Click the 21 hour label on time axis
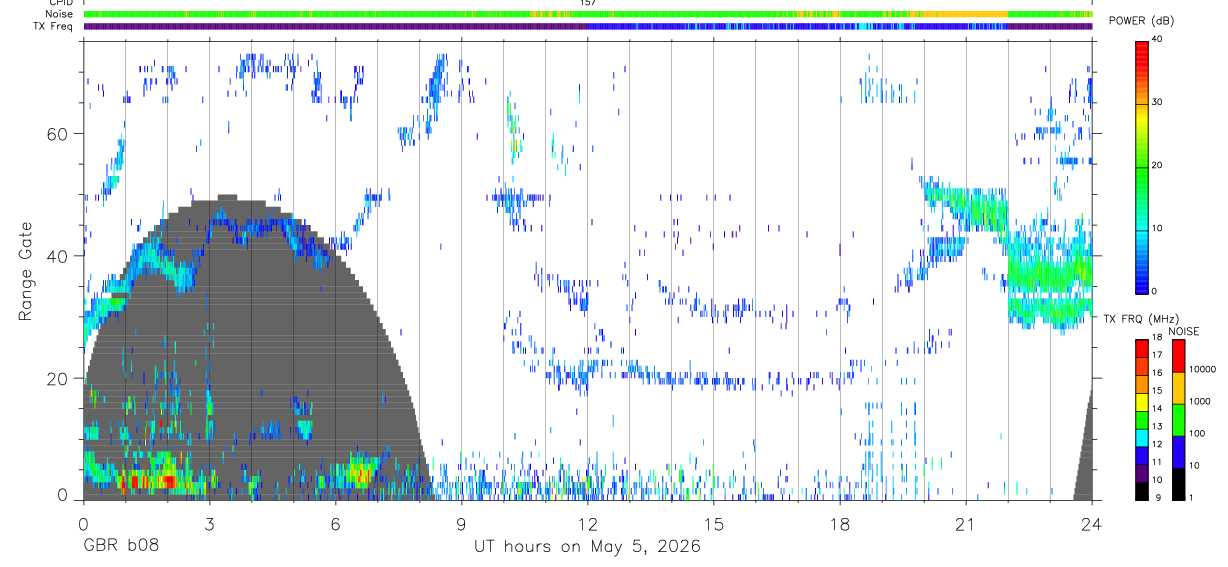Viewport: 1228px width, 567px height. tap(965, 523)
